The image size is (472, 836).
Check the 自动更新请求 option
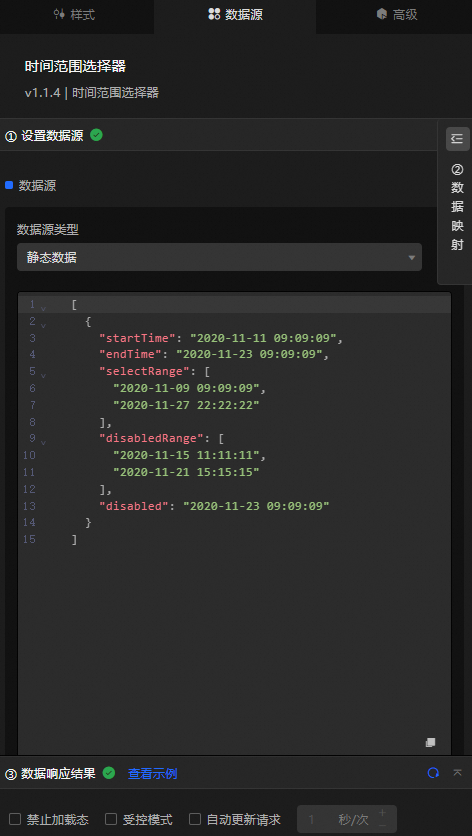tap(195, 819)
